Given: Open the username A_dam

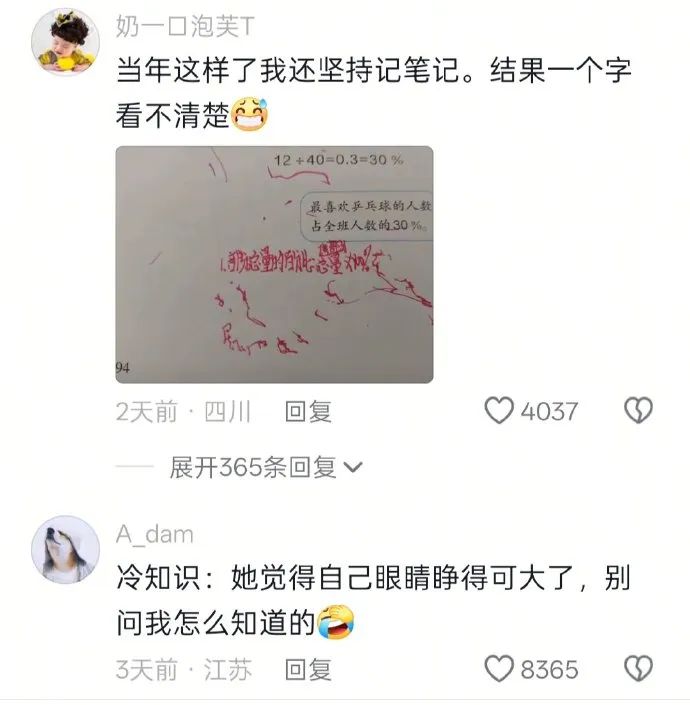Looking at the screenshot, I should click(155, 535).
